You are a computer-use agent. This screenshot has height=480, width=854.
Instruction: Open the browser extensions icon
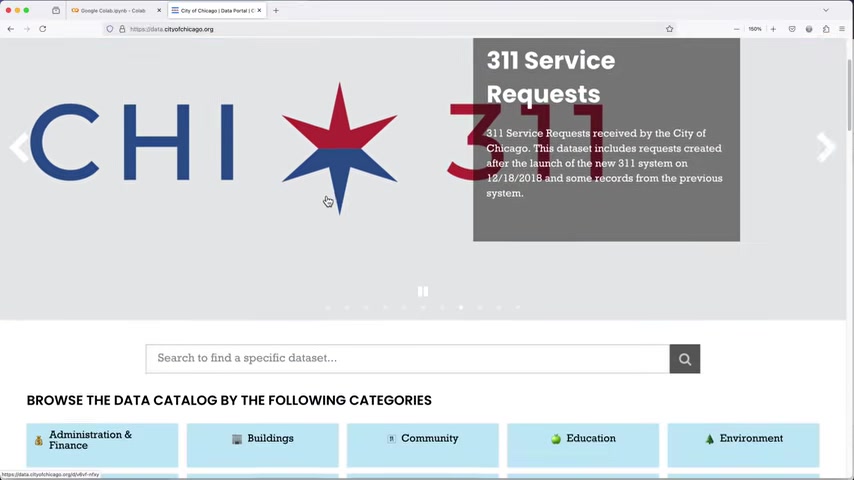826,29
